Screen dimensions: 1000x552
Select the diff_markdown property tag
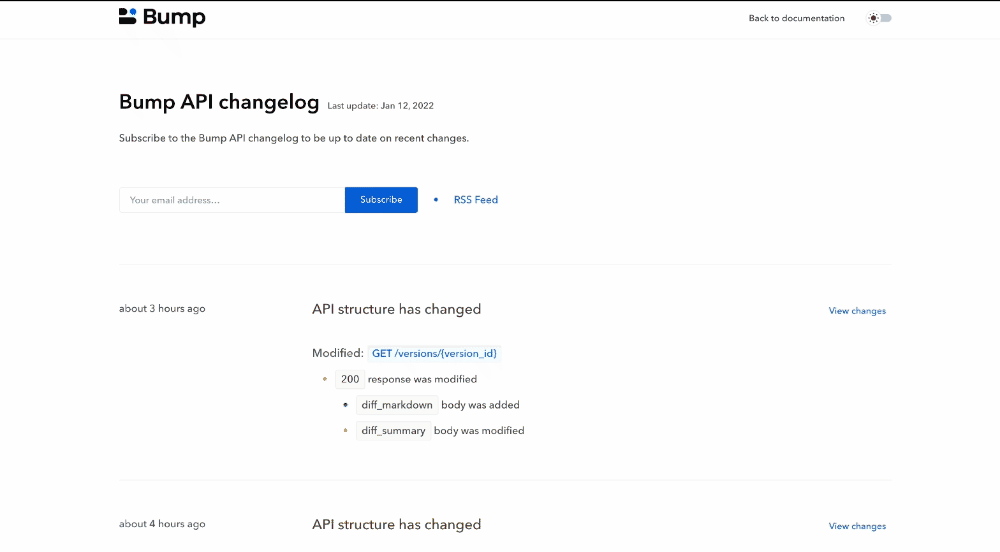(397, 405)
